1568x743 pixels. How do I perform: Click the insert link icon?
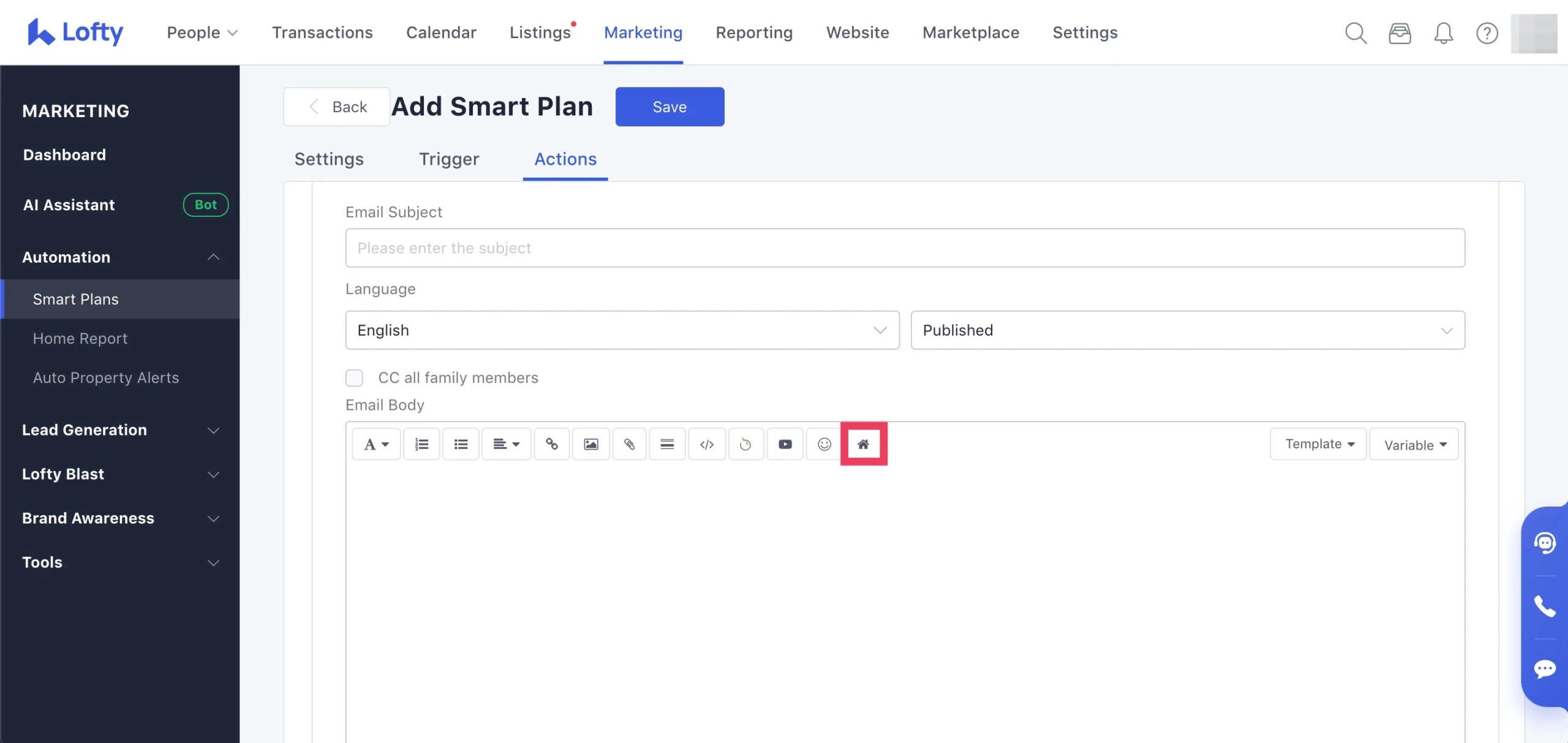(x=551, y=444)
